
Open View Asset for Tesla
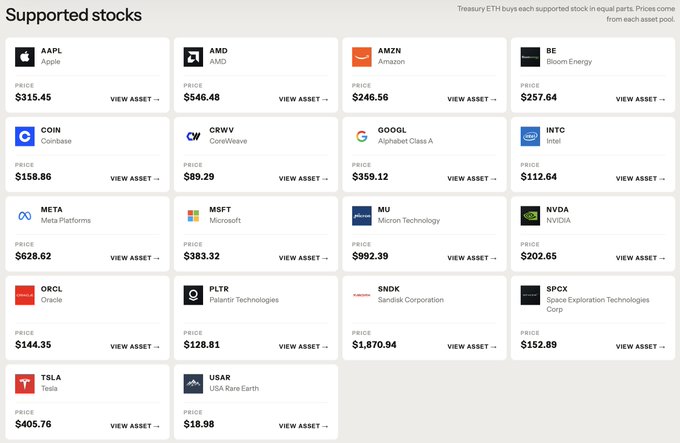135,426
